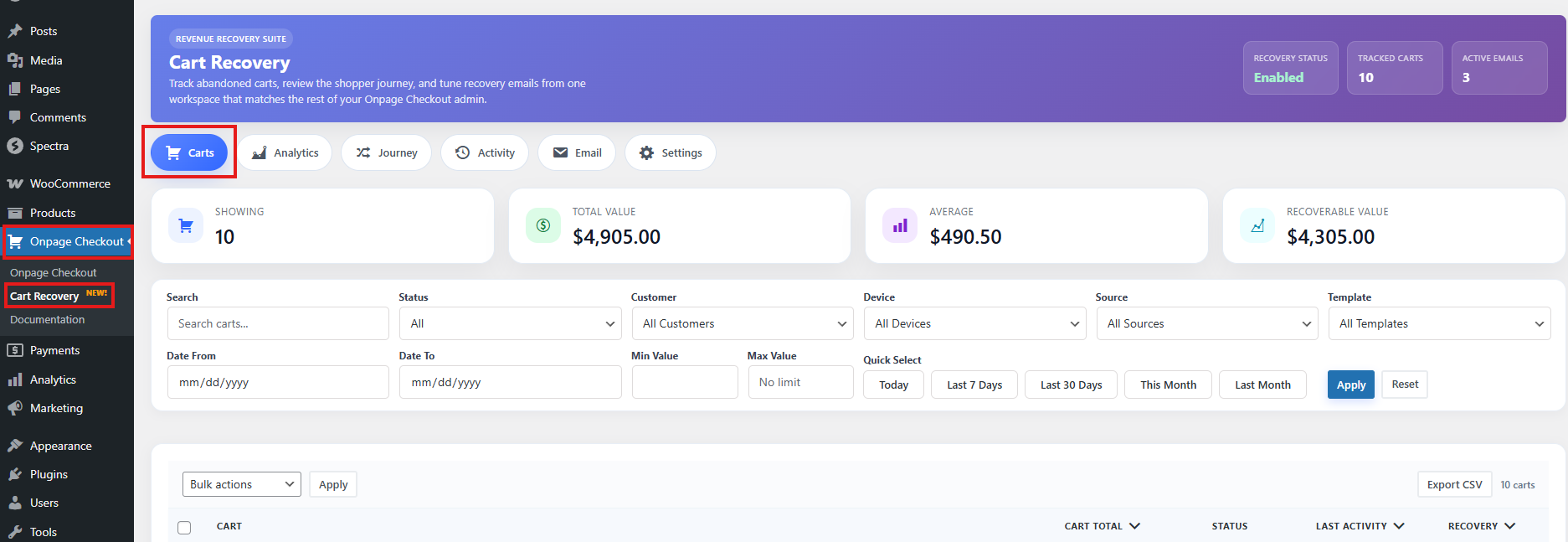Screen dimensions: 1568x542
Task: Sort by Last Activity column arrow
Action: click(1399, 526)
